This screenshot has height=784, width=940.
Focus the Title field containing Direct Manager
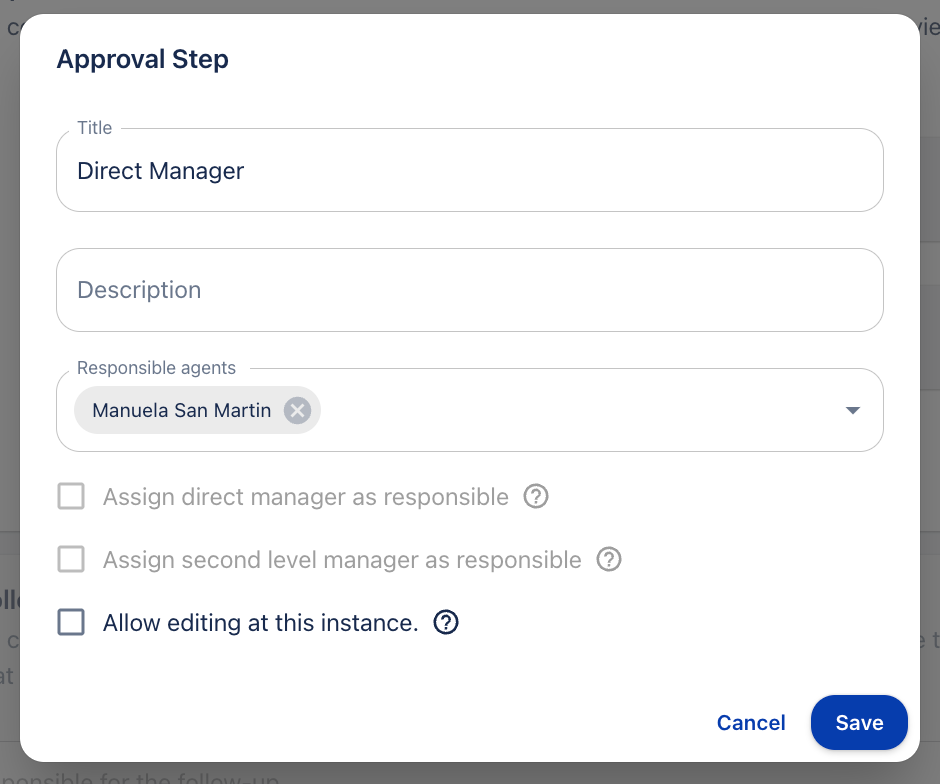(x=470, y=171)
